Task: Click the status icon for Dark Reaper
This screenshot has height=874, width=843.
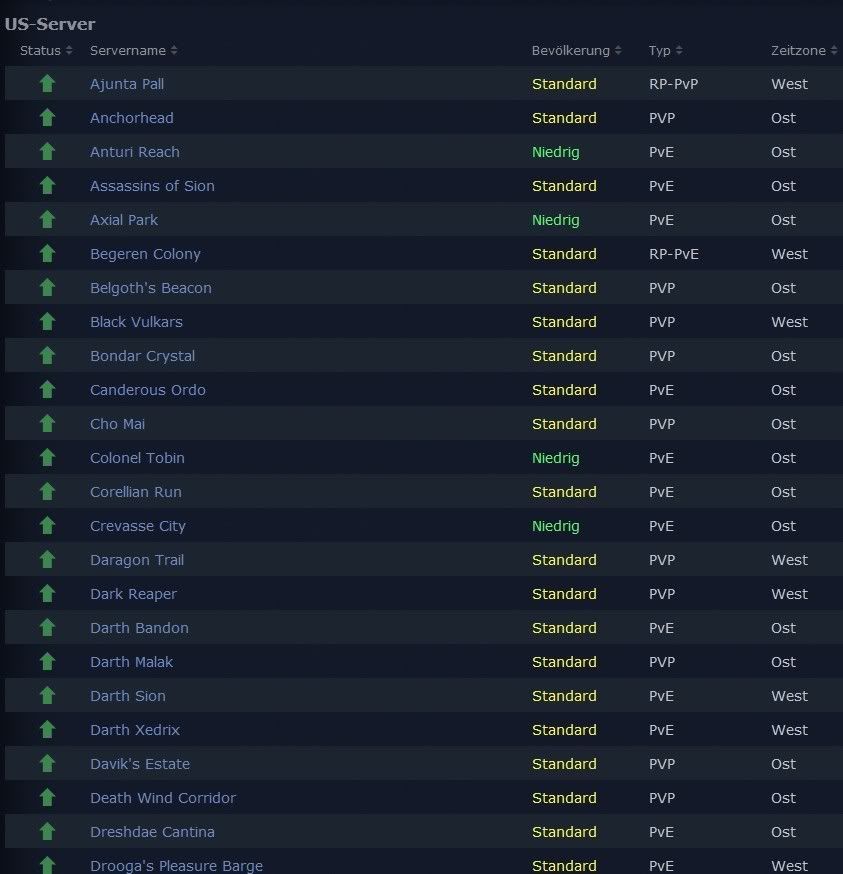Action: (x=47, y=594)
